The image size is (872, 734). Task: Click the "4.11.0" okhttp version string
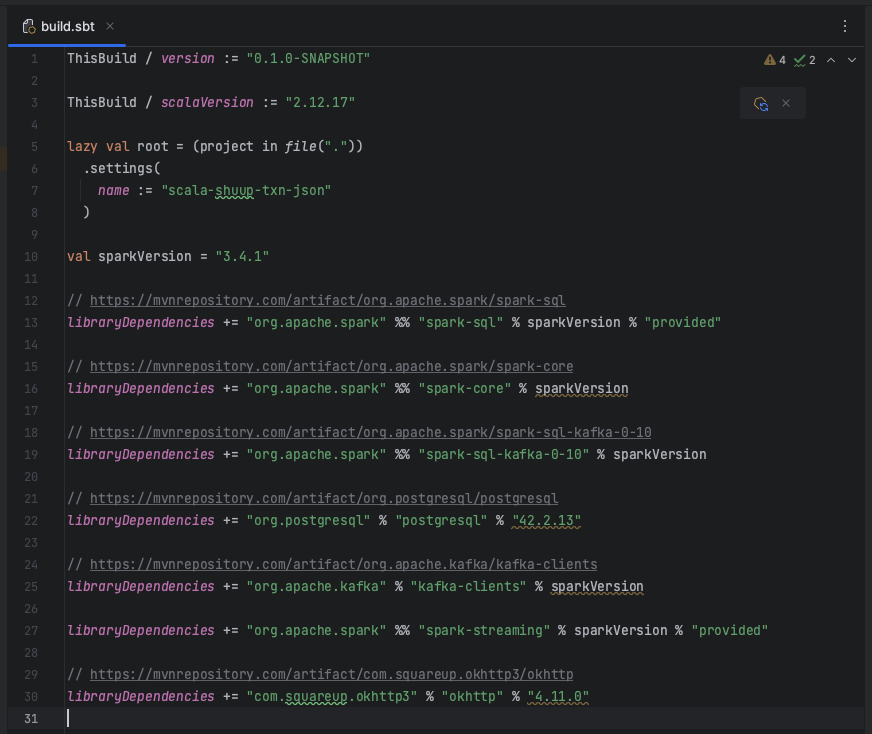click(558, 696)
